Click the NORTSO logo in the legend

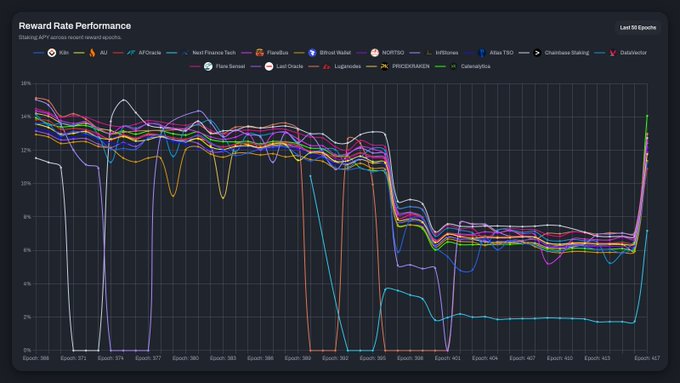click(375, 53)
